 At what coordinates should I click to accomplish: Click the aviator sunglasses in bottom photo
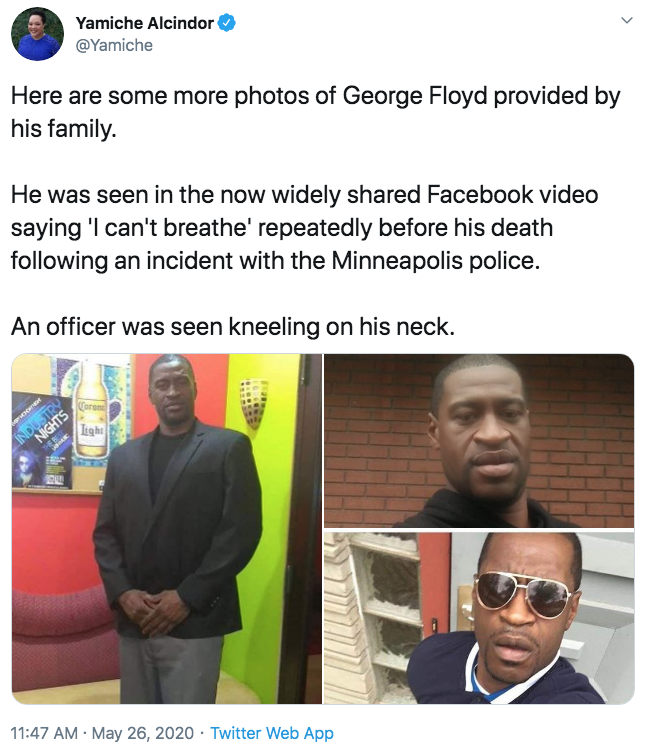(523, 592)
